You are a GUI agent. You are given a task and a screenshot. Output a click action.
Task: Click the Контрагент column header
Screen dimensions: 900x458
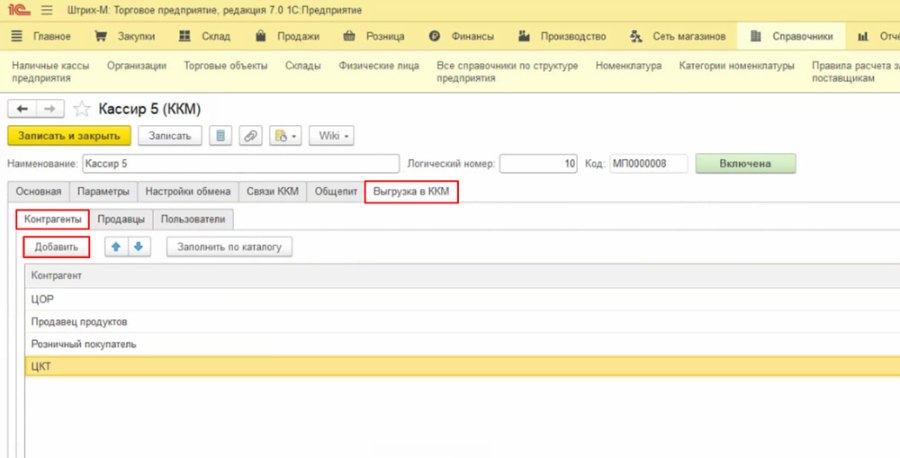(x=462, y=276)
